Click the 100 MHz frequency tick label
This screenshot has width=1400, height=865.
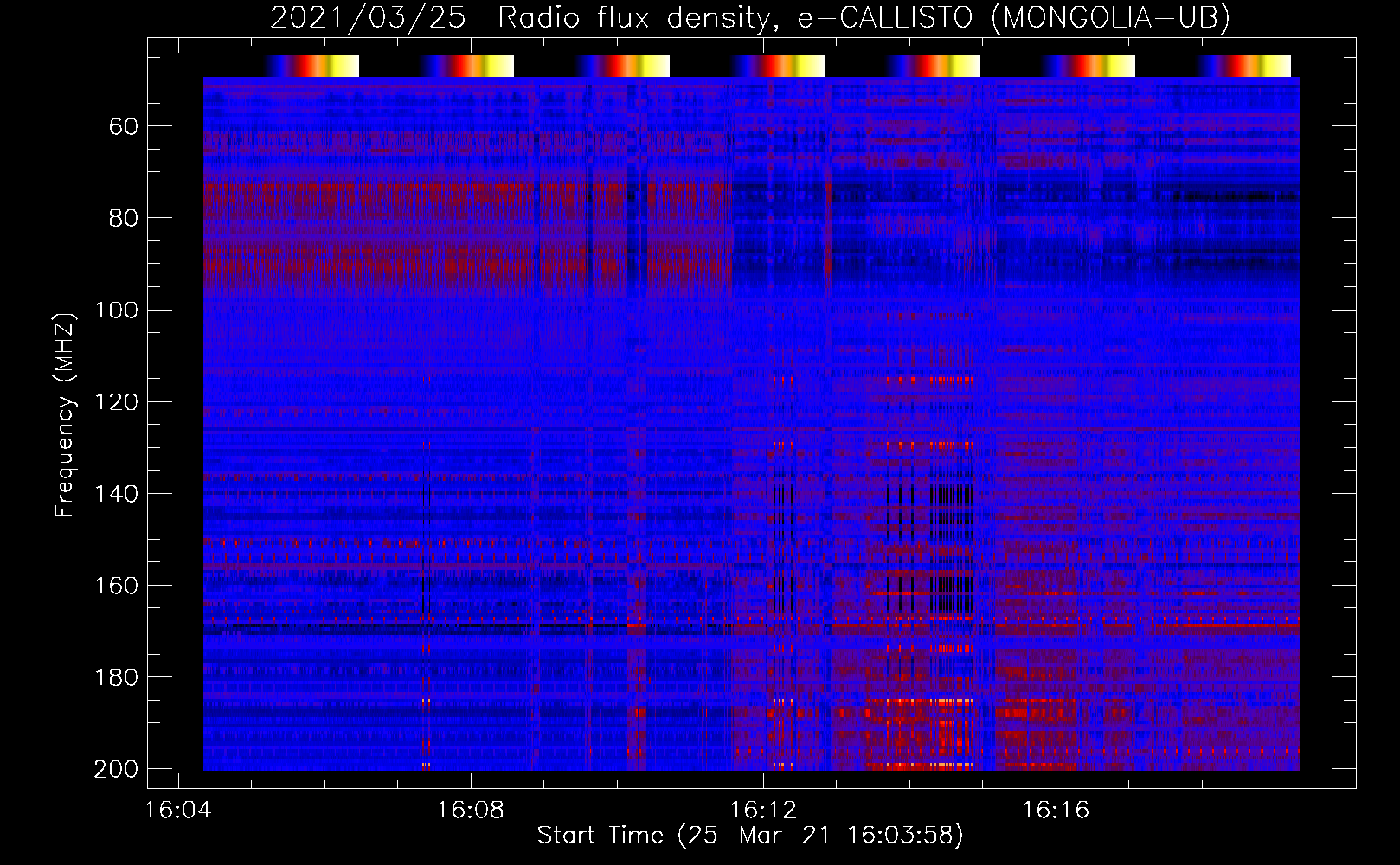point(116,311)
